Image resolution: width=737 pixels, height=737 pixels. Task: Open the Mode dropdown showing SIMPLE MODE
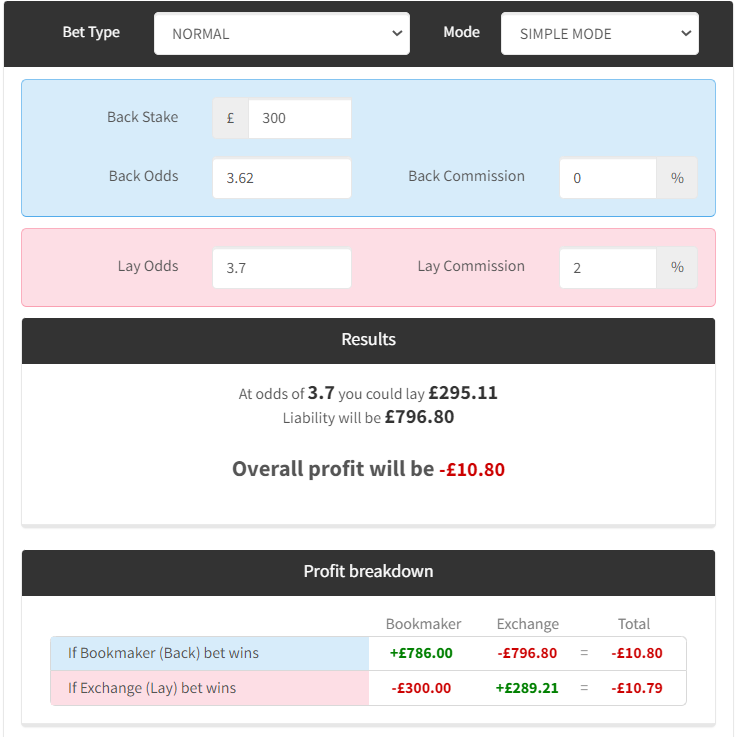(x=600, y=33)
